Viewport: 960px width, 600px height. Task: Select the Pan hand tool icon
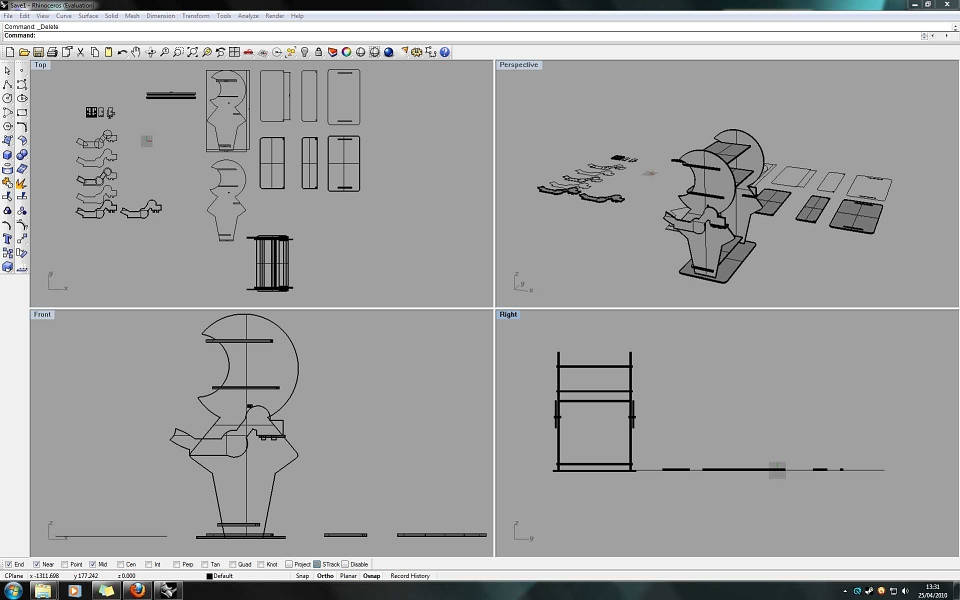[136, 52]
